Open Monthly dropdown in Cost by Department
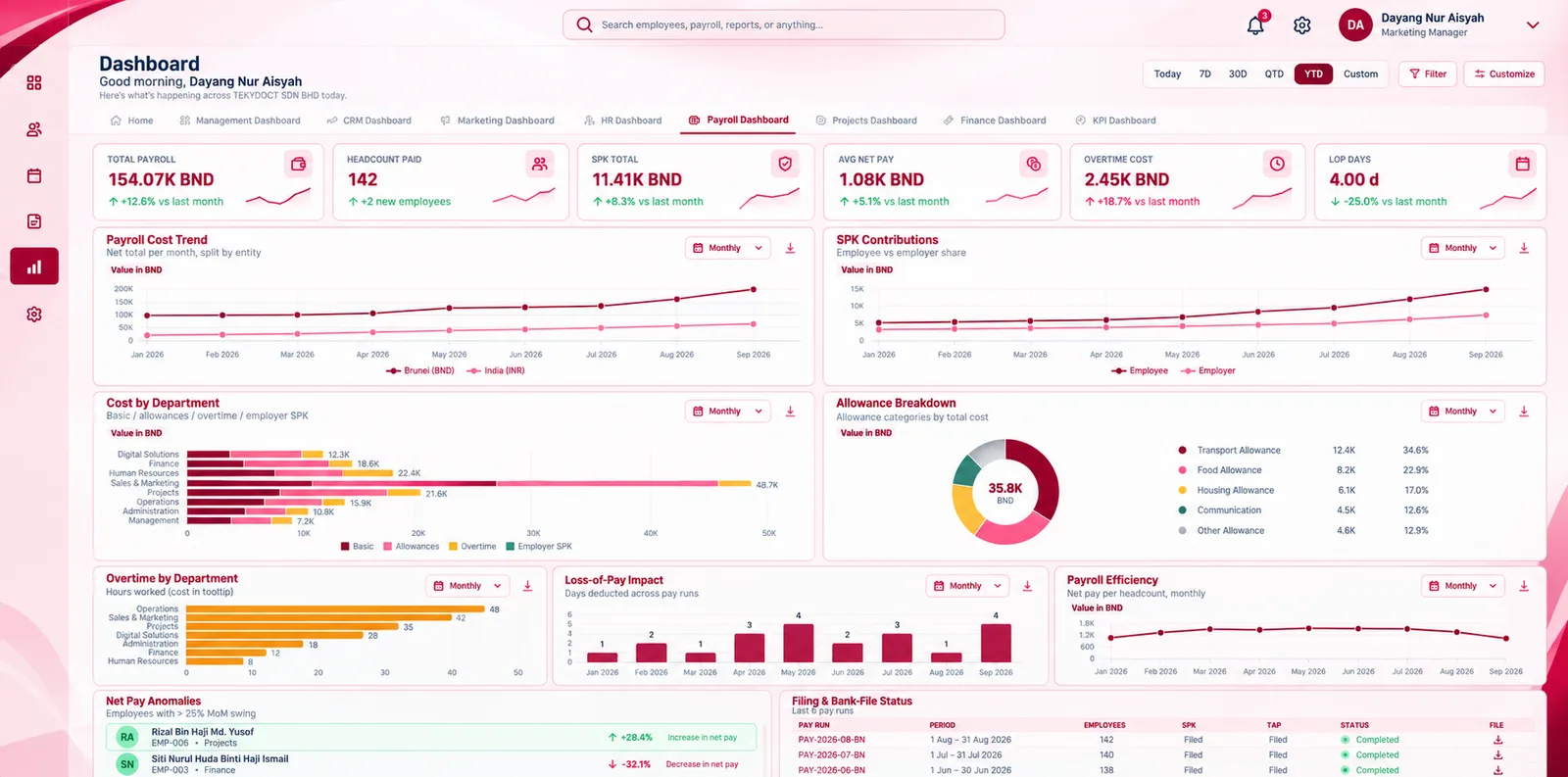The image size is (1568, 777). (728, 412)
